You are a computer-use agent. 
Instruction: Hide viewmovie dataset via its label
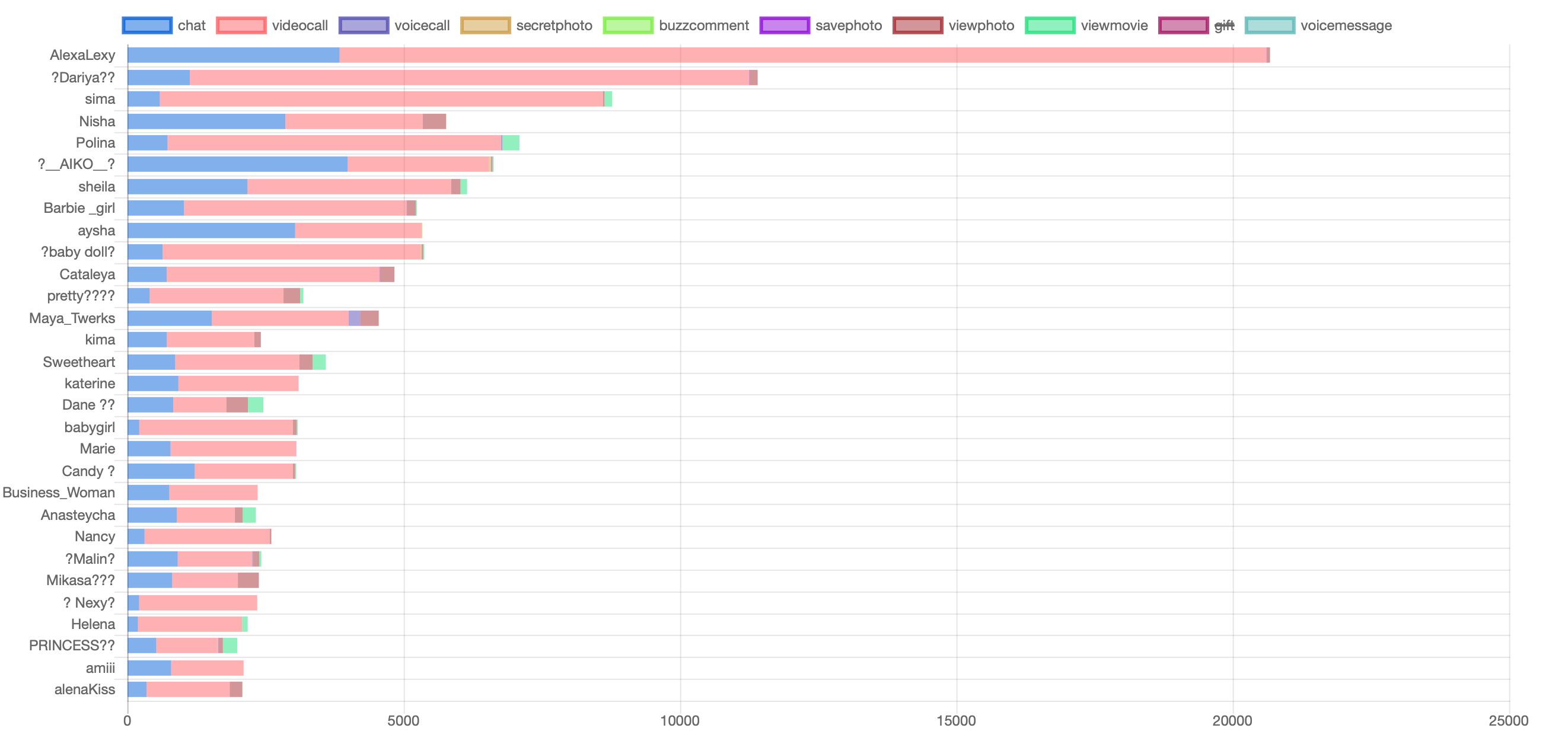[x=1114, y=25]
